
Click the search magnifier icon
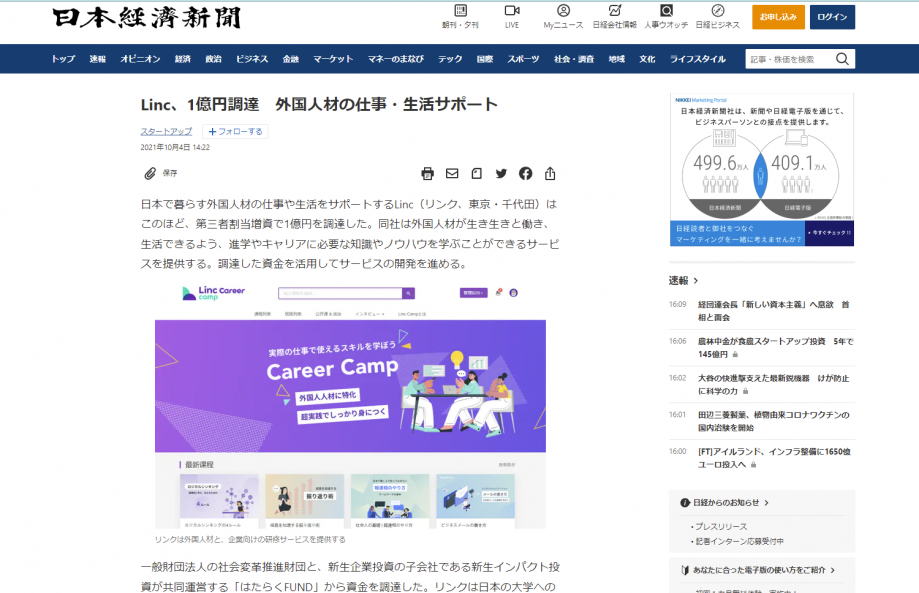(x=842, y=59)
